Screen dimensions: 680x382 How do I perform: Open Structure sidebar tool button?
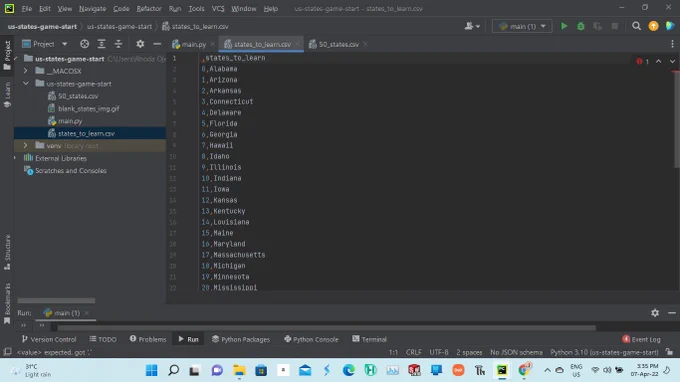coord(7,252)
